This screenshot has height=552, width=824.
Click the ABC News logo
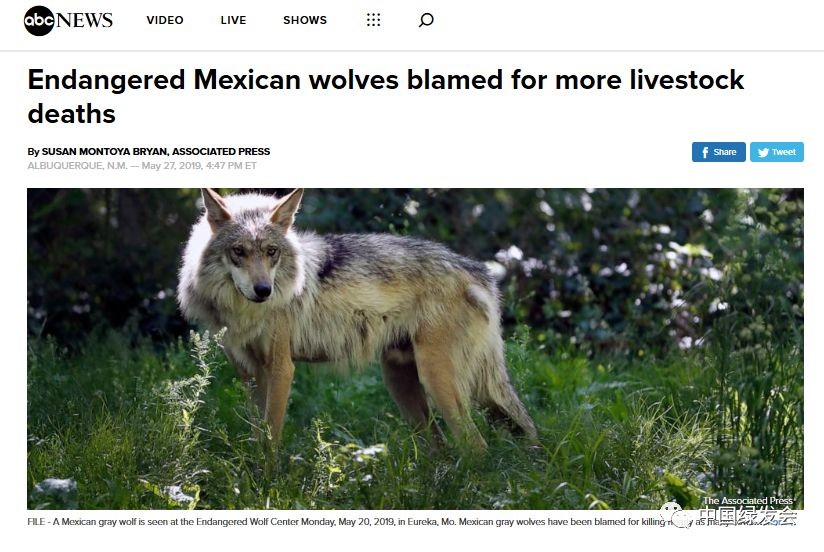click(x=68, y=21)
